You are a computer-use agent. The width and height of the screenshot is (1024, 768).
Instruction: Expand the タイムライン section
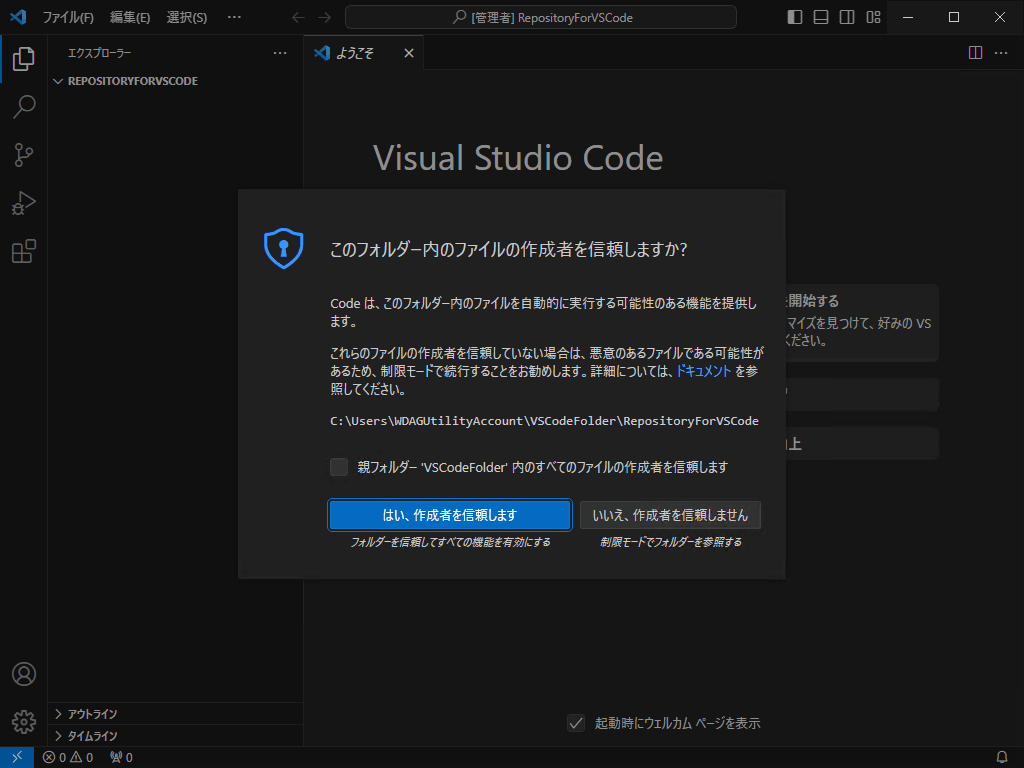click(x=175, y=736)
